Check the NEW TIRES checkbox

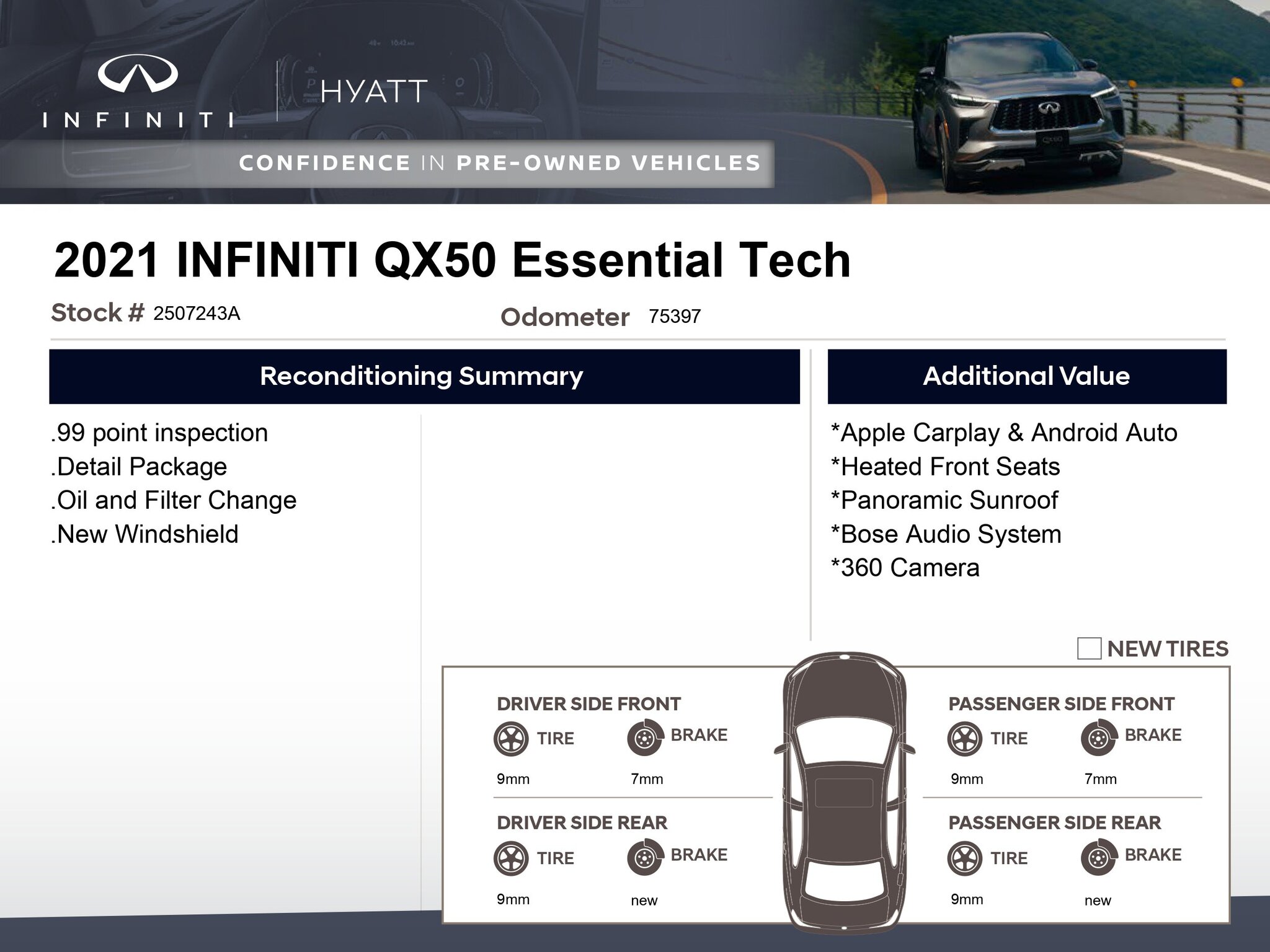coord(1089,648)
